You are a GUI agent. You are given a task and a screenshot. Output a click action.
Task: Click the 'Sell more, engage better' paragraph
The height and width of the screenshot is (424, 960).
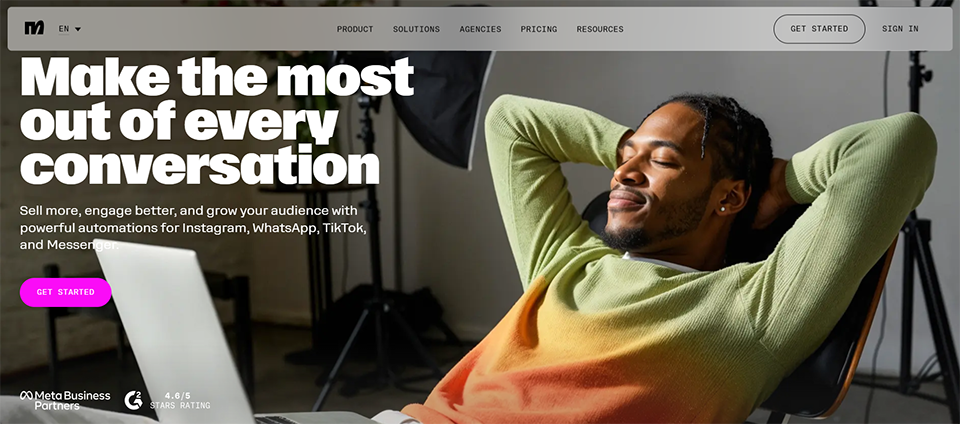click(193, 228)
